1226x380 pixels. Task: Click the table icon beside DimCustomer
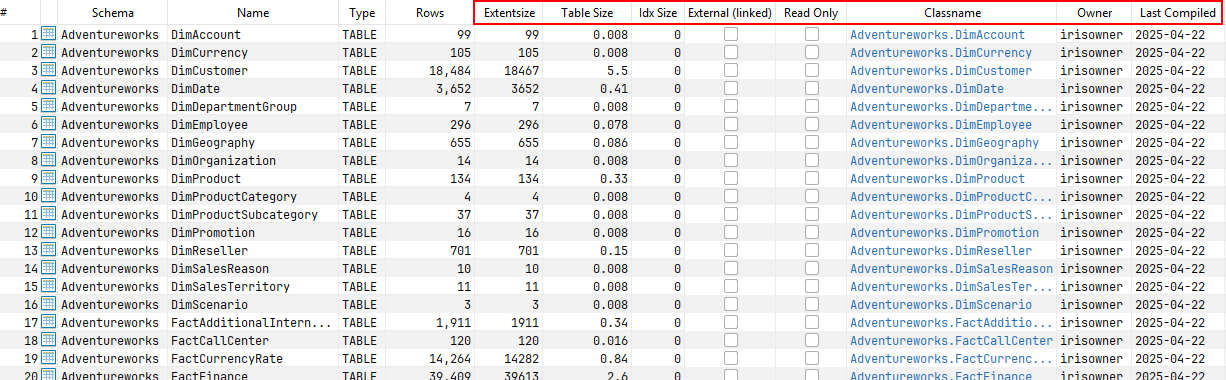click(x=48, y=70)
